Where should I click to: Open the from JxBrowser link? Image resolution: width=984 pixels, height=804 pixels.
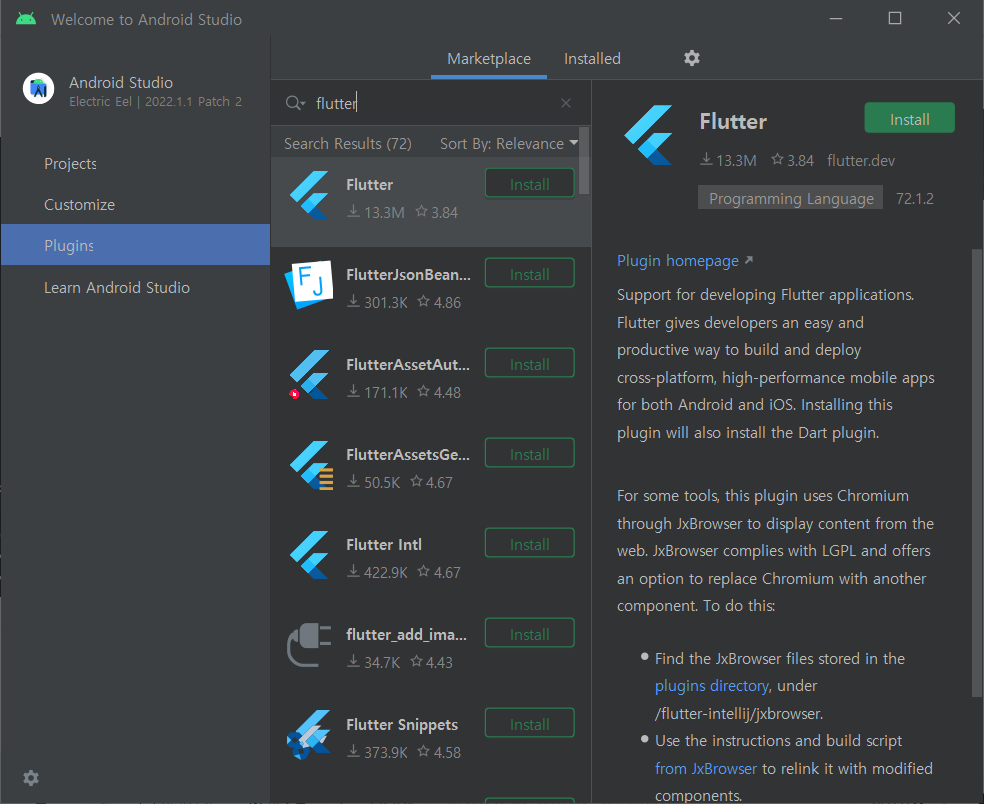706,768
